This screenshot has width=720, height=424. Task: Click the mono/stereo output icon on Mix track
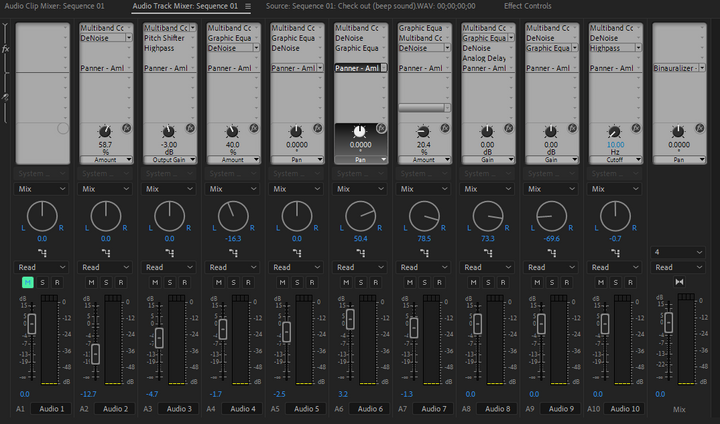click(679, 282)
